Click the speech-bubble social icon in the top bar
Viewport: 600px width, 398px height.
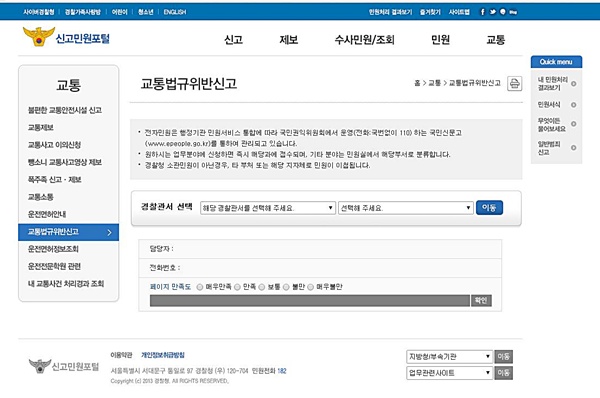[x=503, y=12]
